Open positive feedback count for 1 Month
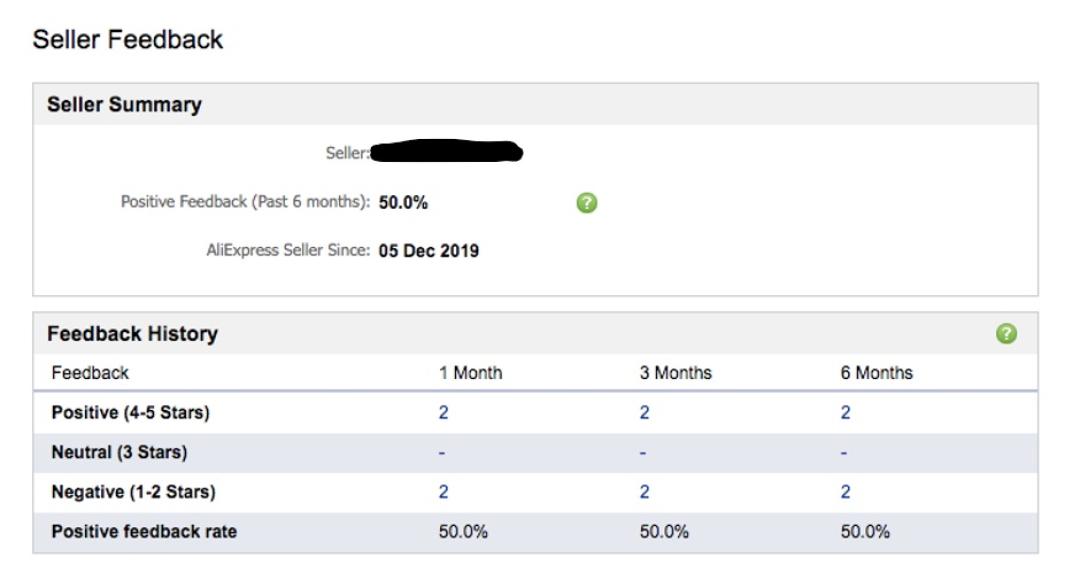The image size is (1080, 588). 444,412
